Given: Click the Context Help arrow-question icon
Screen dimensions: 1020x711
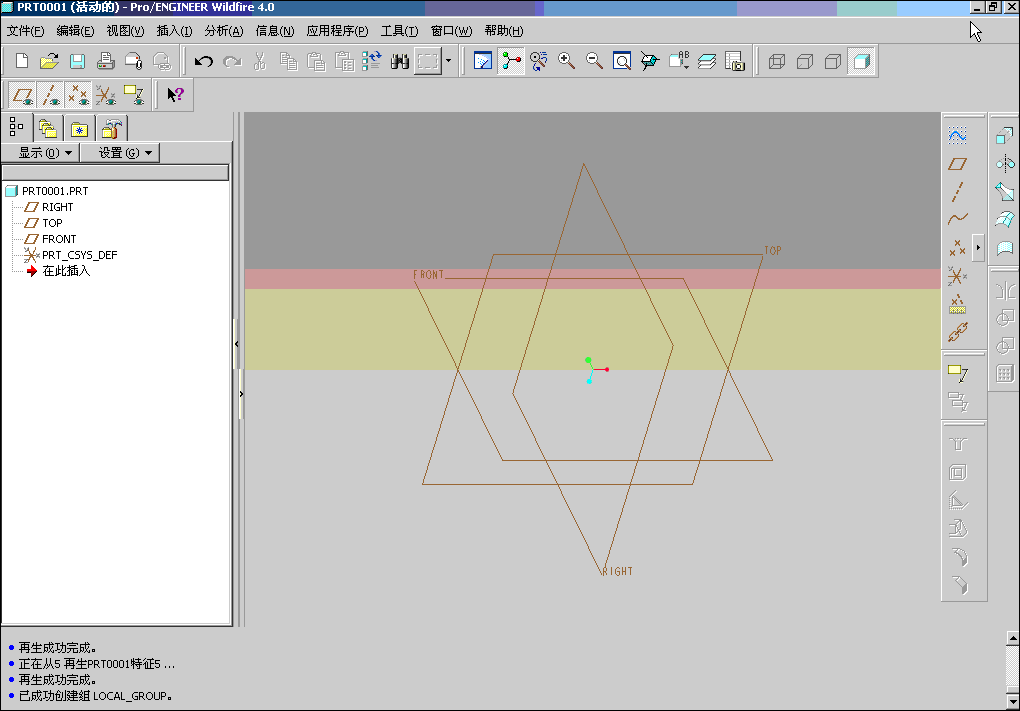Looking at the screenshot, I should point(175,95).
